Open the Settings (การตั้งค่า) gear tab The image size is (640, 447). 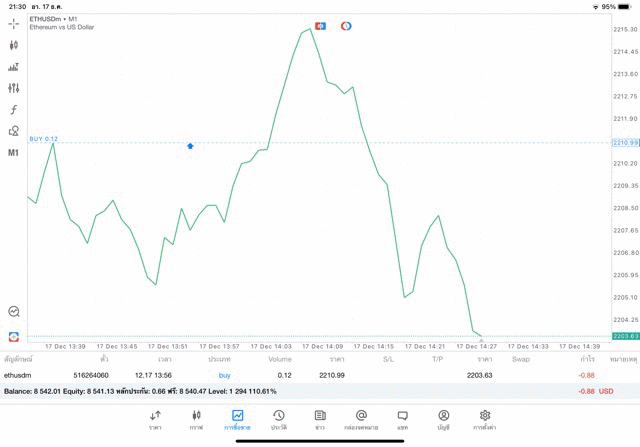[485, 419]
